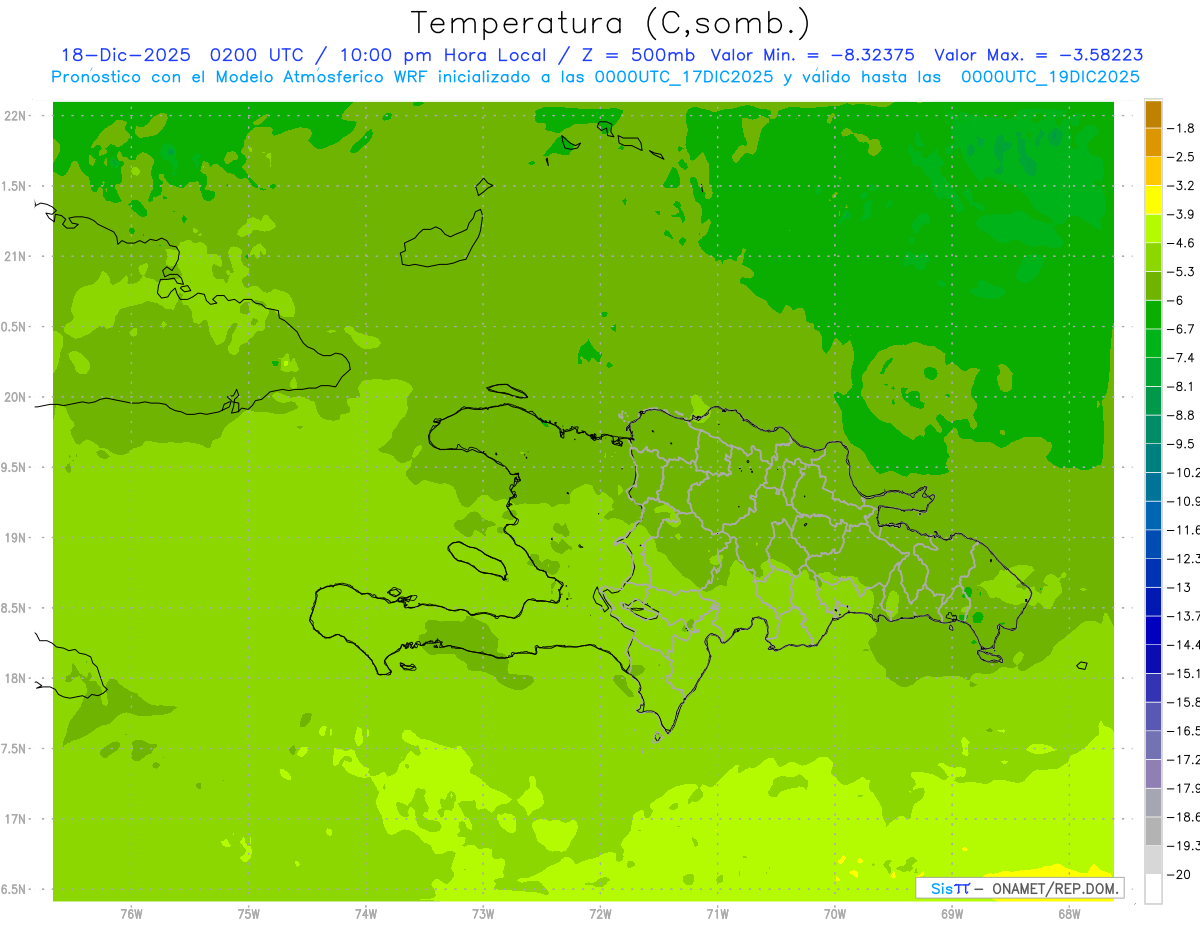This screenshot has height=927, width=1200.
Task: Click the '18N' latitude label
Action: pyautogui.click(x=17, y=679)
